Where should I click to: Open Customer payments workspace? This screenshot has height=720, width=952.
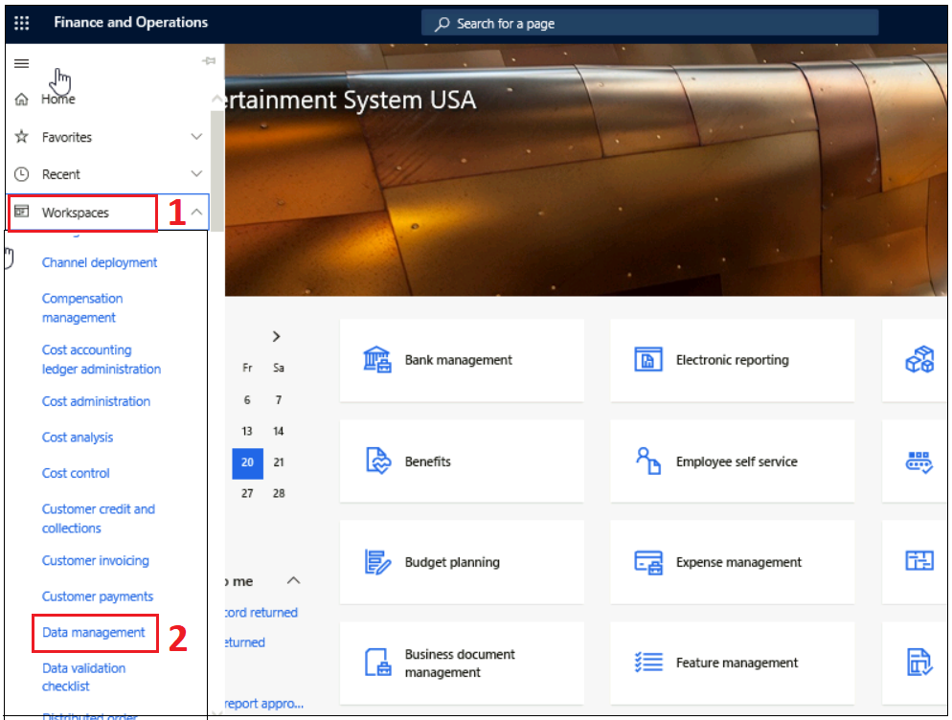point(97,596)
